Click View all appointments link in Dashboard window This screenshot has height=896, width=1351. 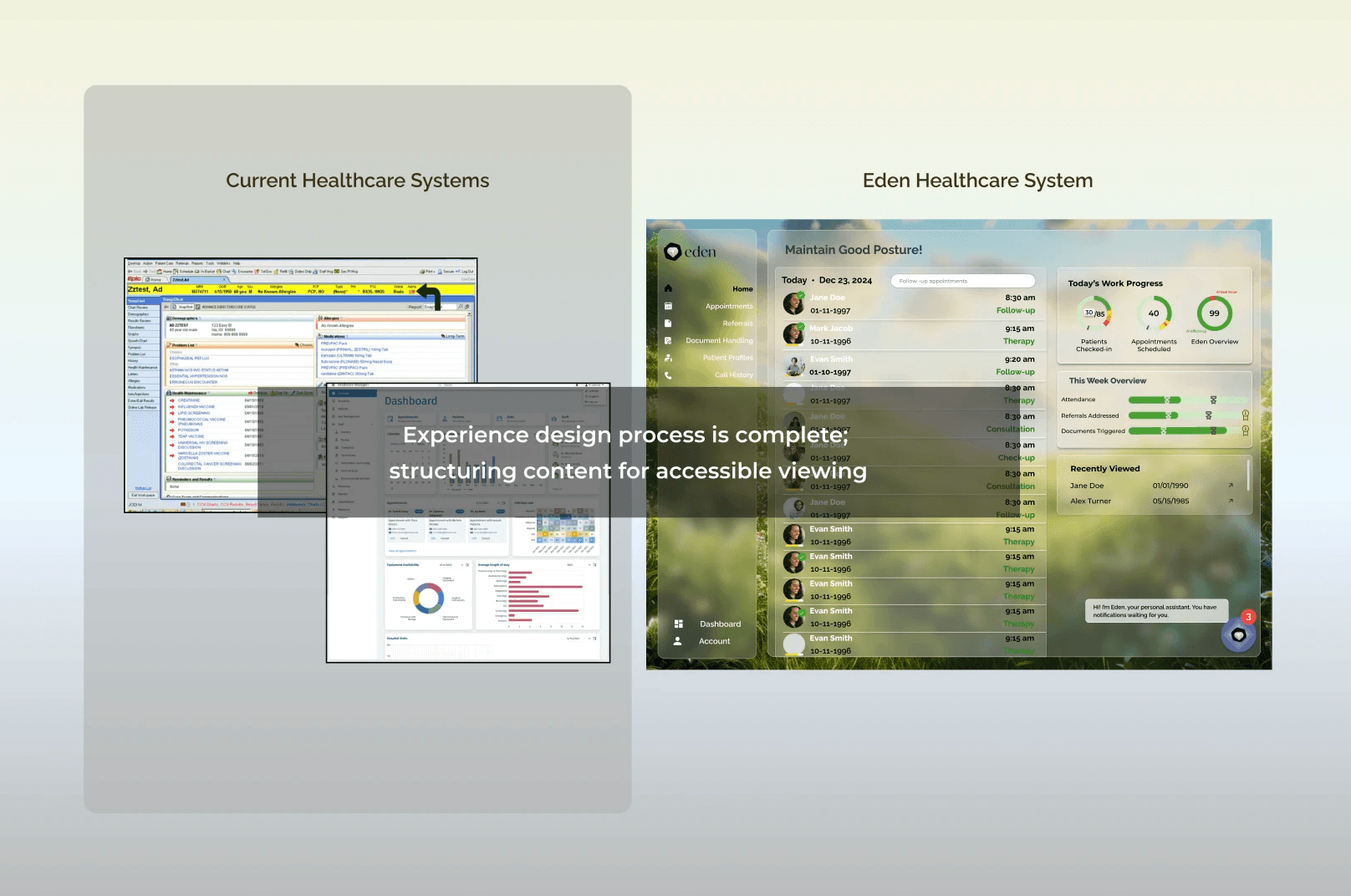402,551
